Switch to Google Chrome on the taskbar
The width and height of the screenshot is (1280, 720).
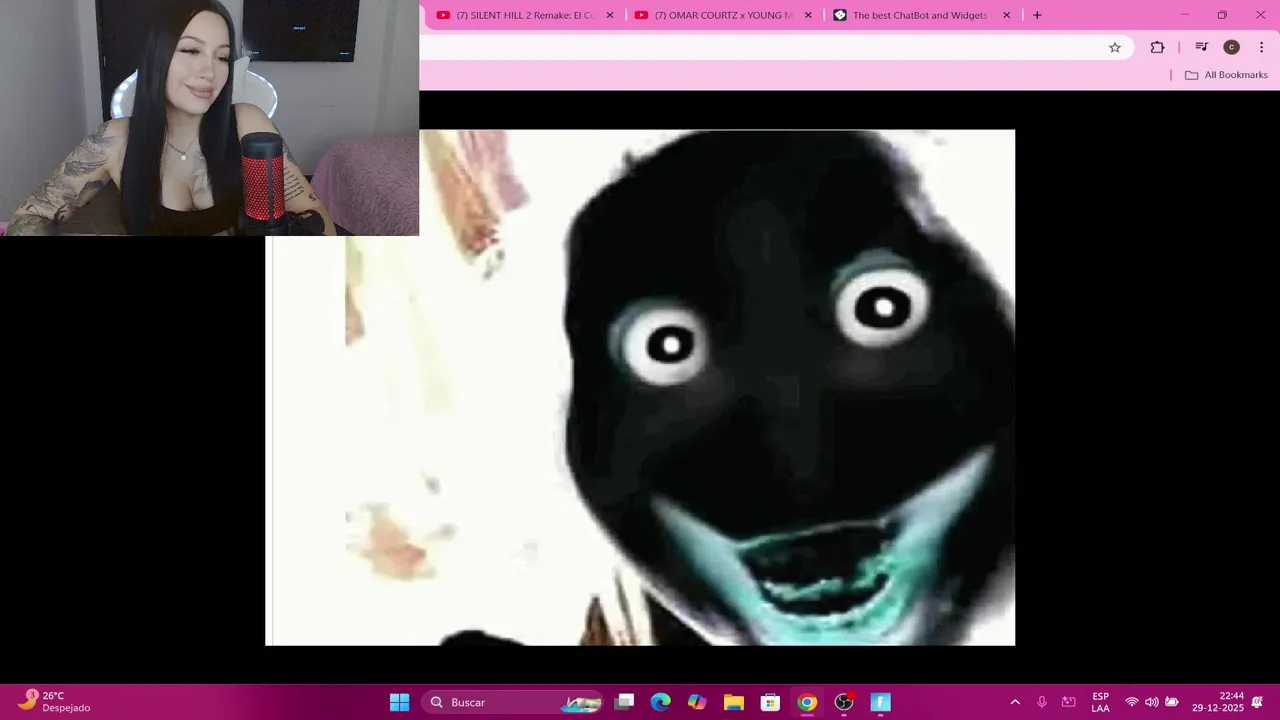tap(807, 702)
